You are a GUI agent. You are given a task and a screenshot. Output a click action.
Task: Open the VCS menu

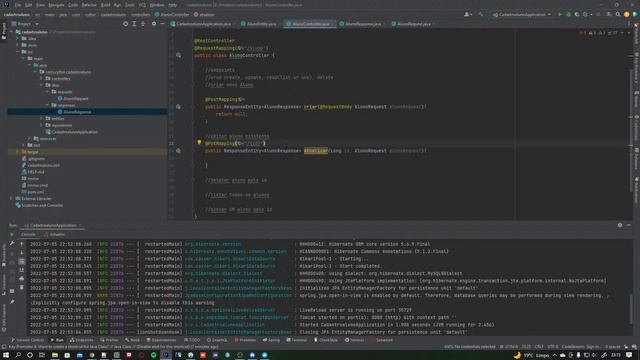[142, 5]
